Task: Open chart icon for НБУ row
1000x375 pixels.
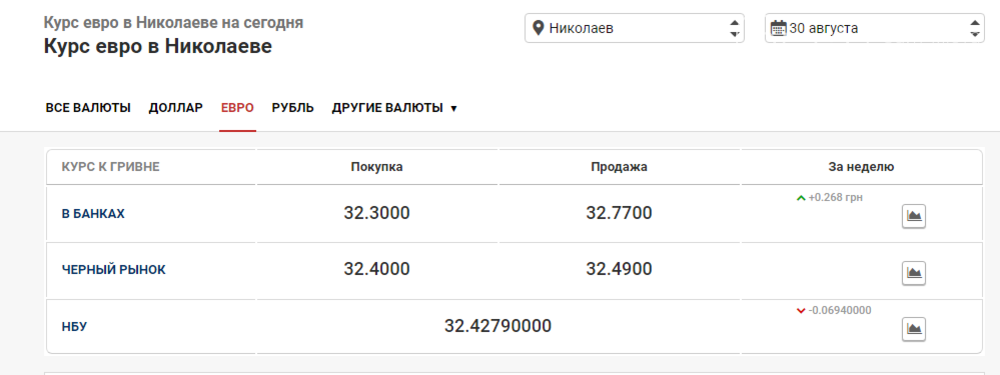Action: coord(913,329)
